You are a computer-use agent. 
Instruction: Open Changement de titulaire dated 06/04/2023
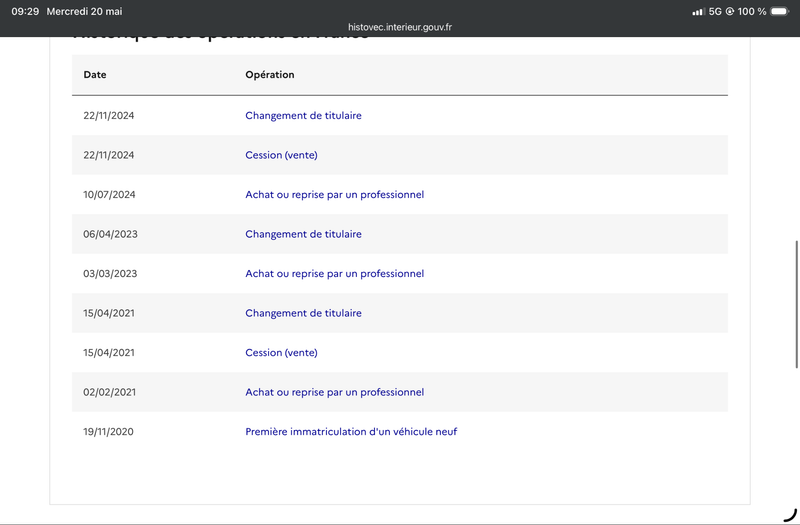click(303, 234)
